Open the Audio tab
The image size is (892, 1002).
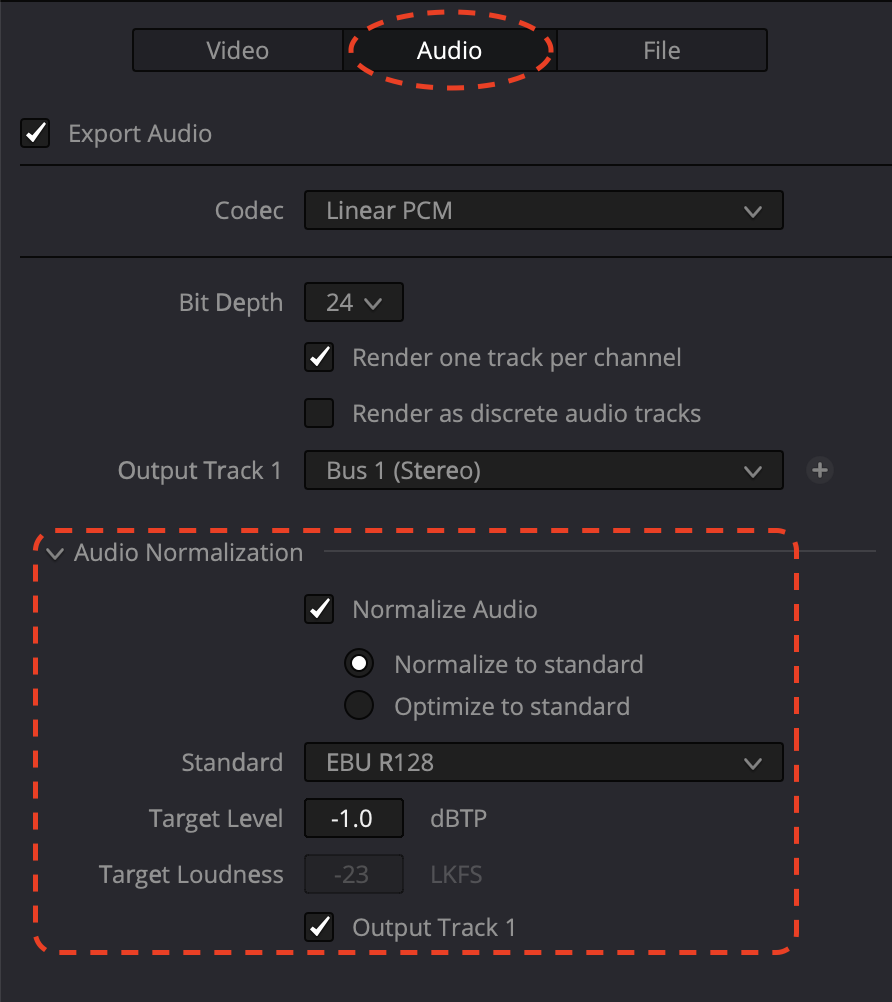pos(449,50)
